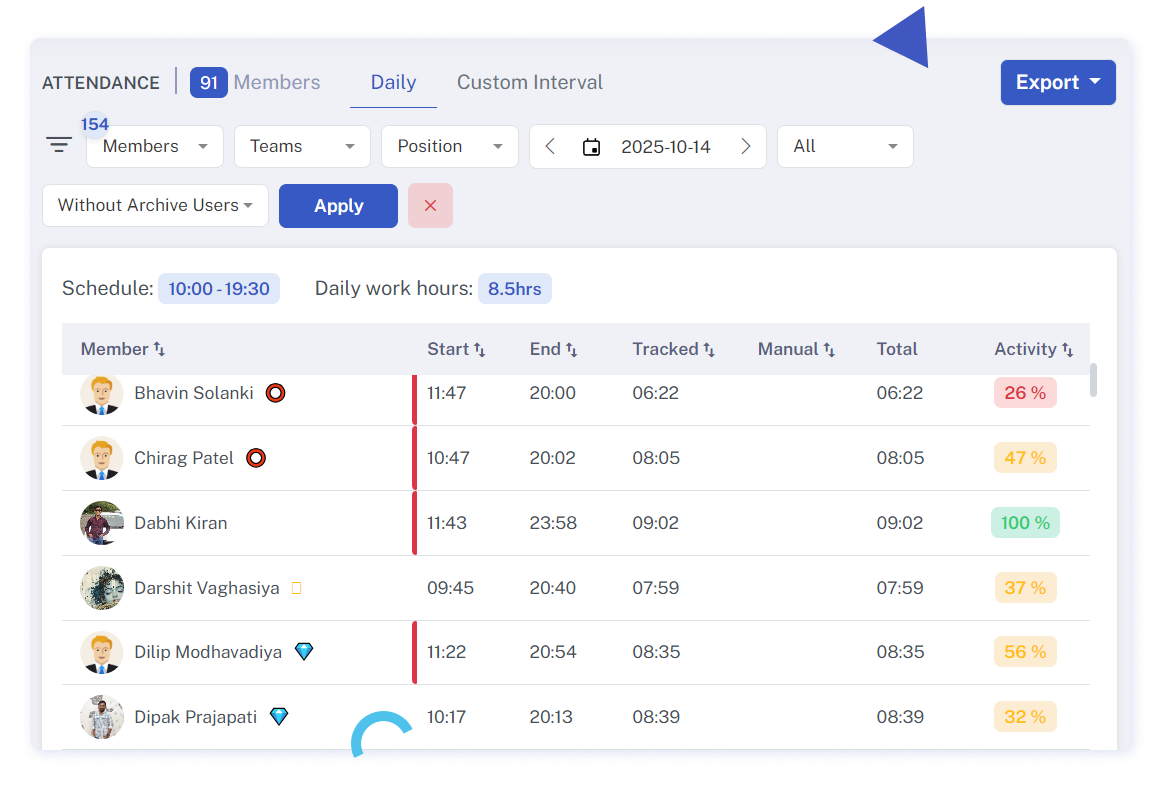Expand Without Archive Users dropdown
Screen dimensions: 1160x787
[155, 205]
